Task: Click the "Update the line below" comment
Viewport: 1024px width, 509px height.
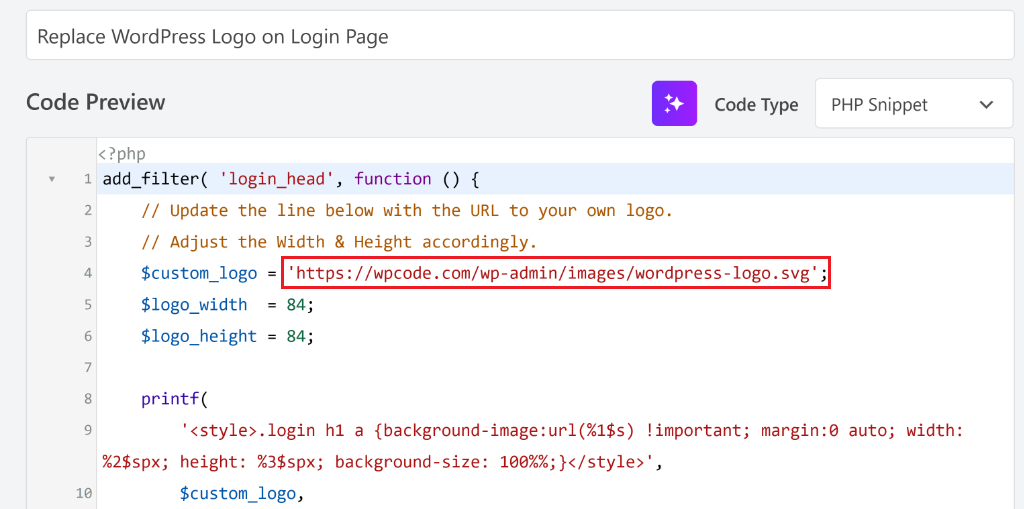Action: [x=407, y=210]
